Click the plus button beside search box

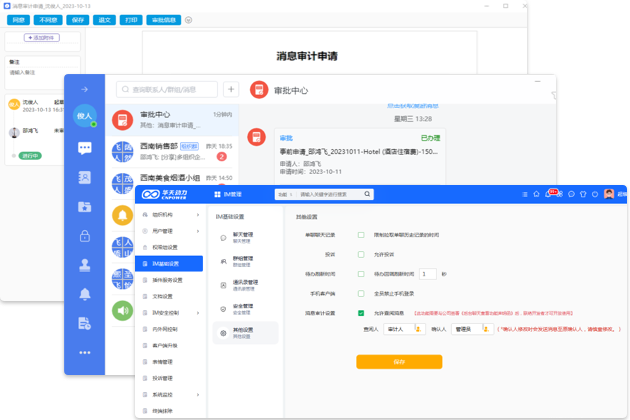tap(230, 90)
